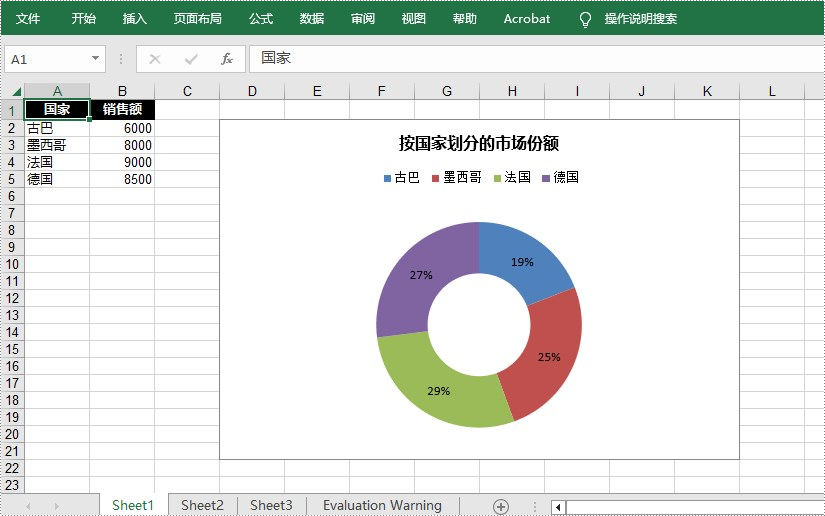
Task: Select the purple 27% doughnut slice
Action: [x=421, y=274]
